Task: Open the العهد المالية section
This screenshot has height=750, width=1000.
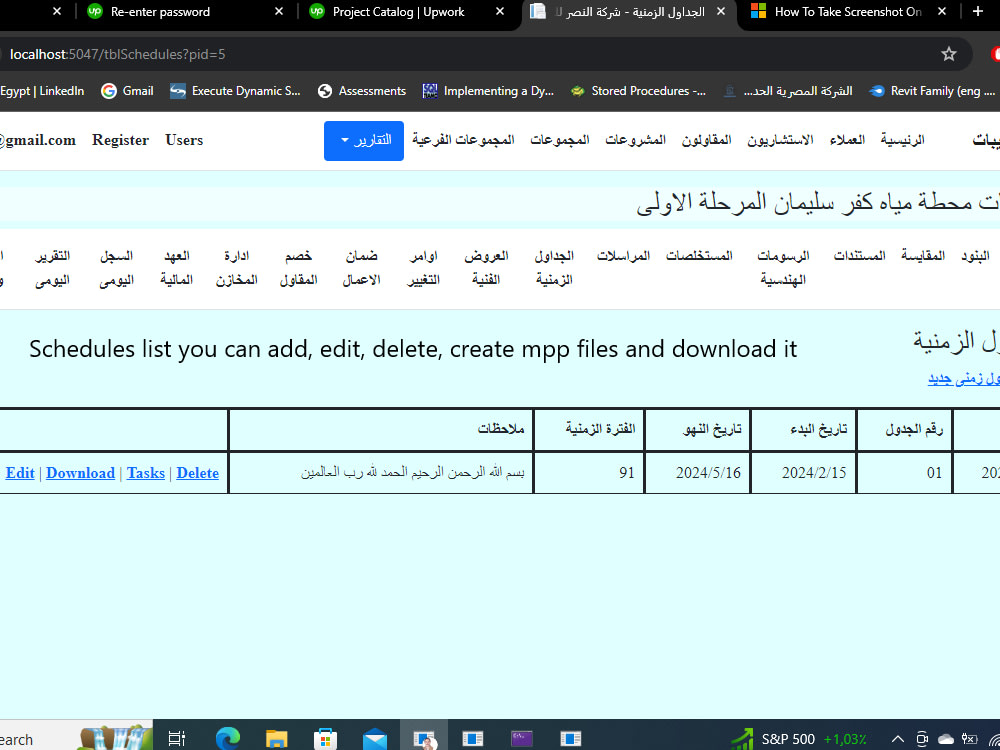Action: pos(176,267)
